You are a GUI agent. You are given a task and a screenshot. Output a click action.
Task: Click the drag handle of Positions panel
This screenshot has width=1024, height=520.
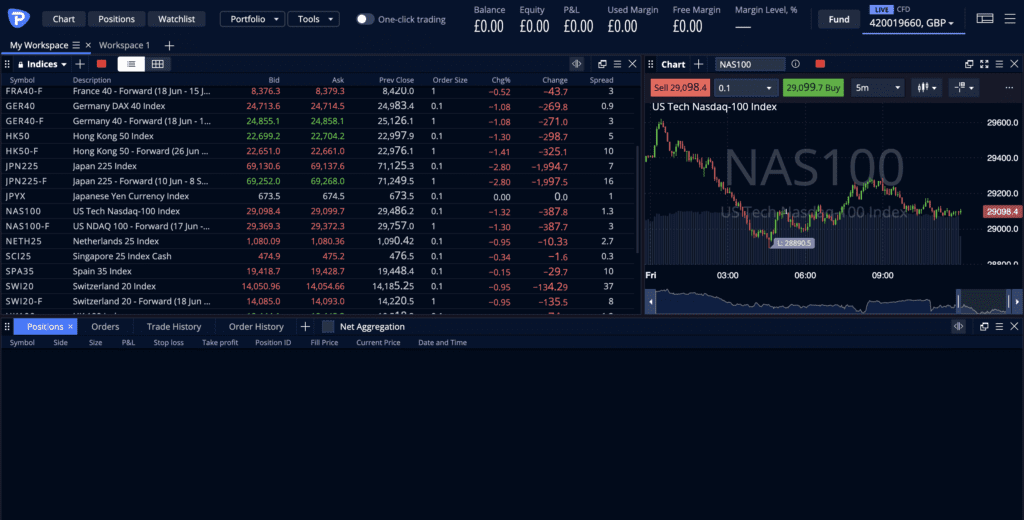8,327
